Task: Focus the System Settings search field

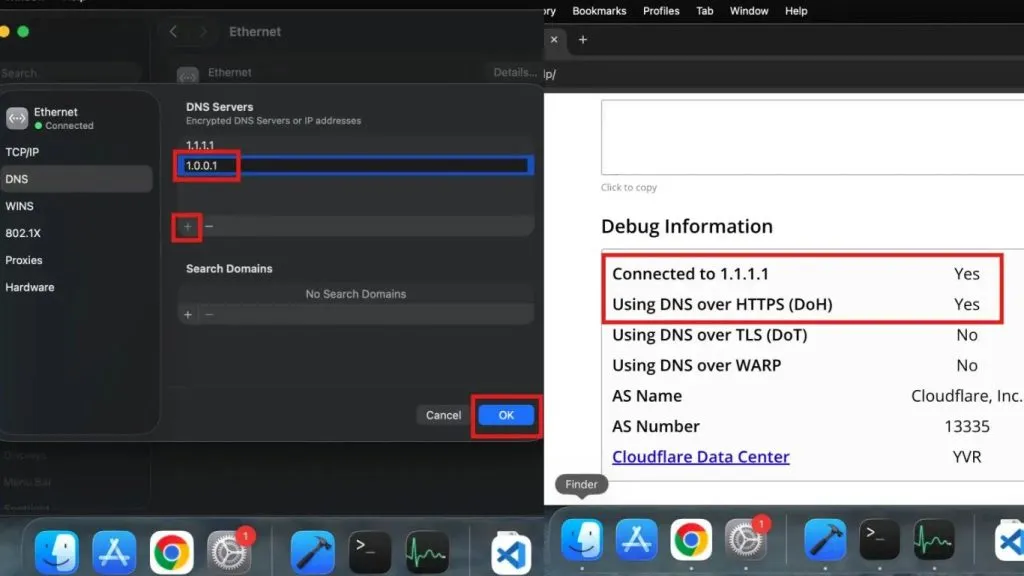Action: 71,73
